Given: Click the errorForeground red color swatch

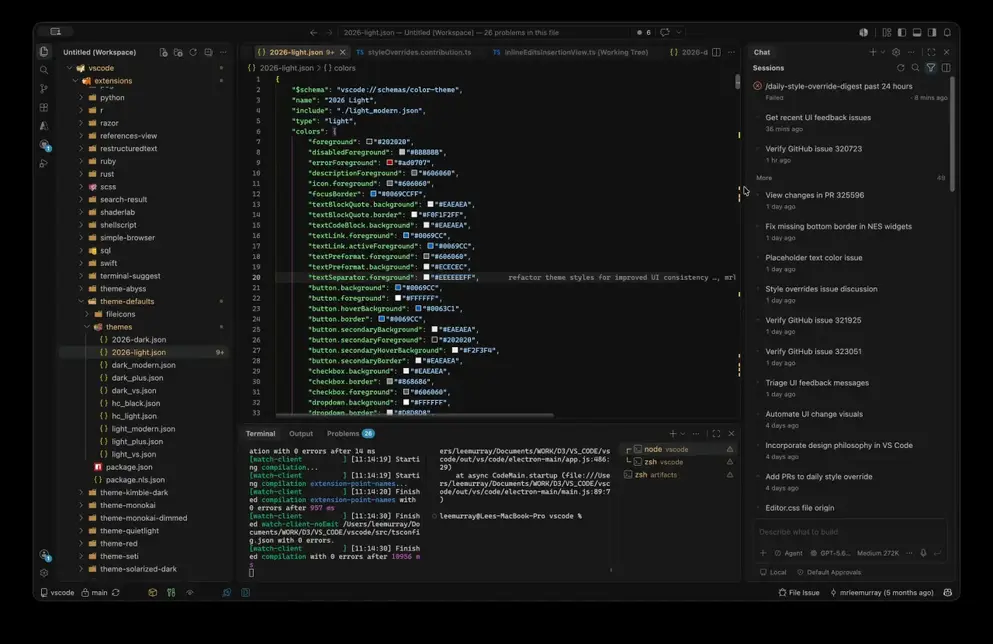Looking at the screenshot, I should 389,163.
